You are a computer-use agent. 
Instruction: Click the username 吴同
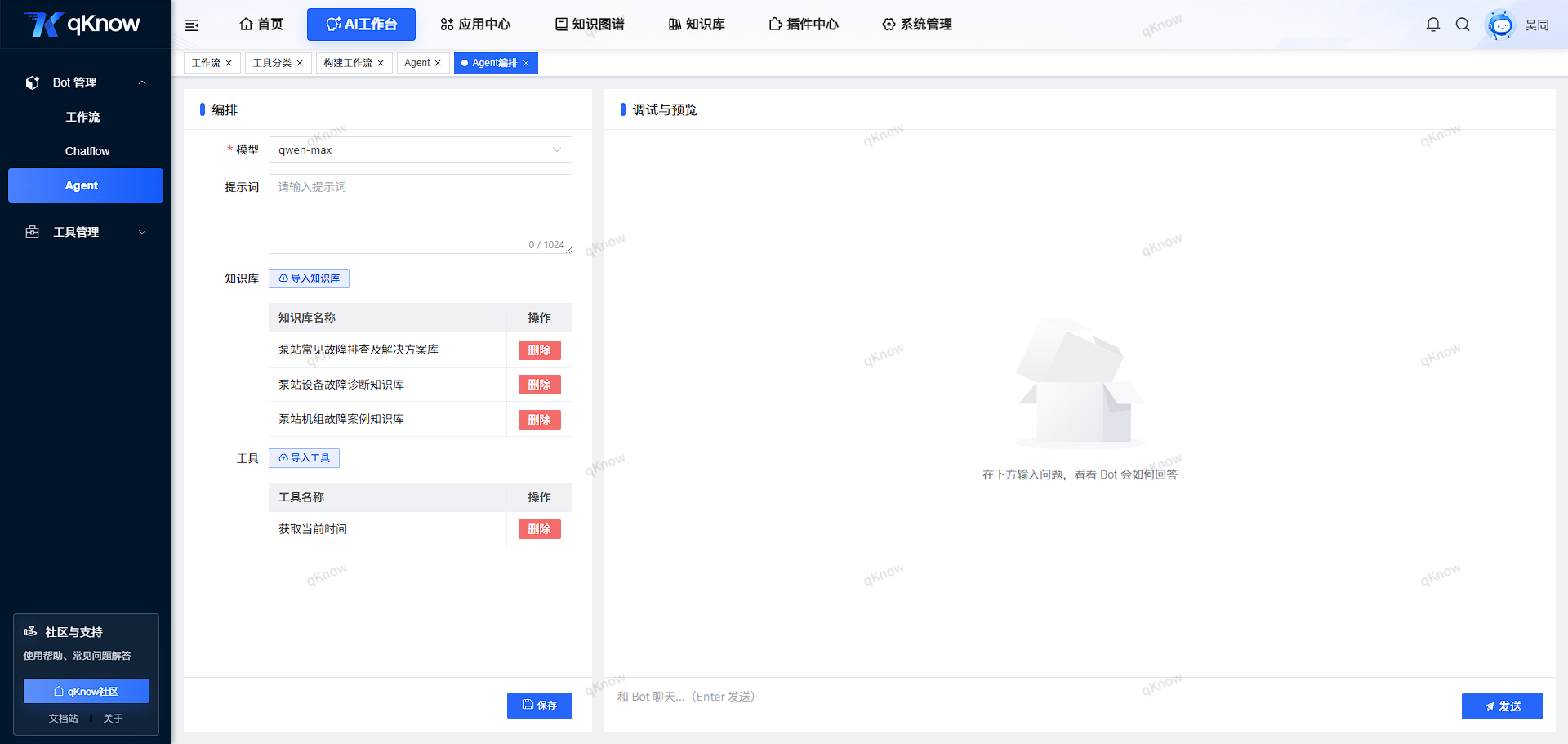click(1536, 25)
